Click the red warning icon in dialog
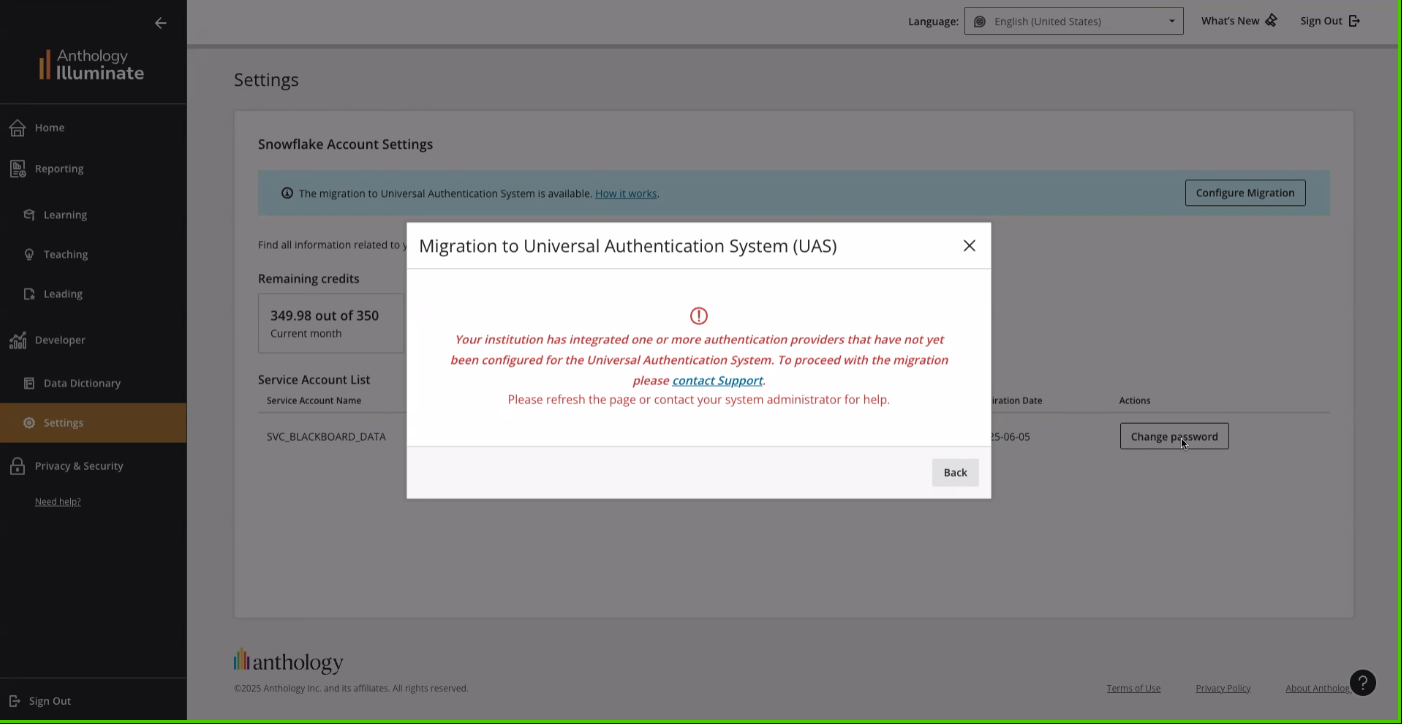Viewport: 1402px width, 724px height. 699,316
